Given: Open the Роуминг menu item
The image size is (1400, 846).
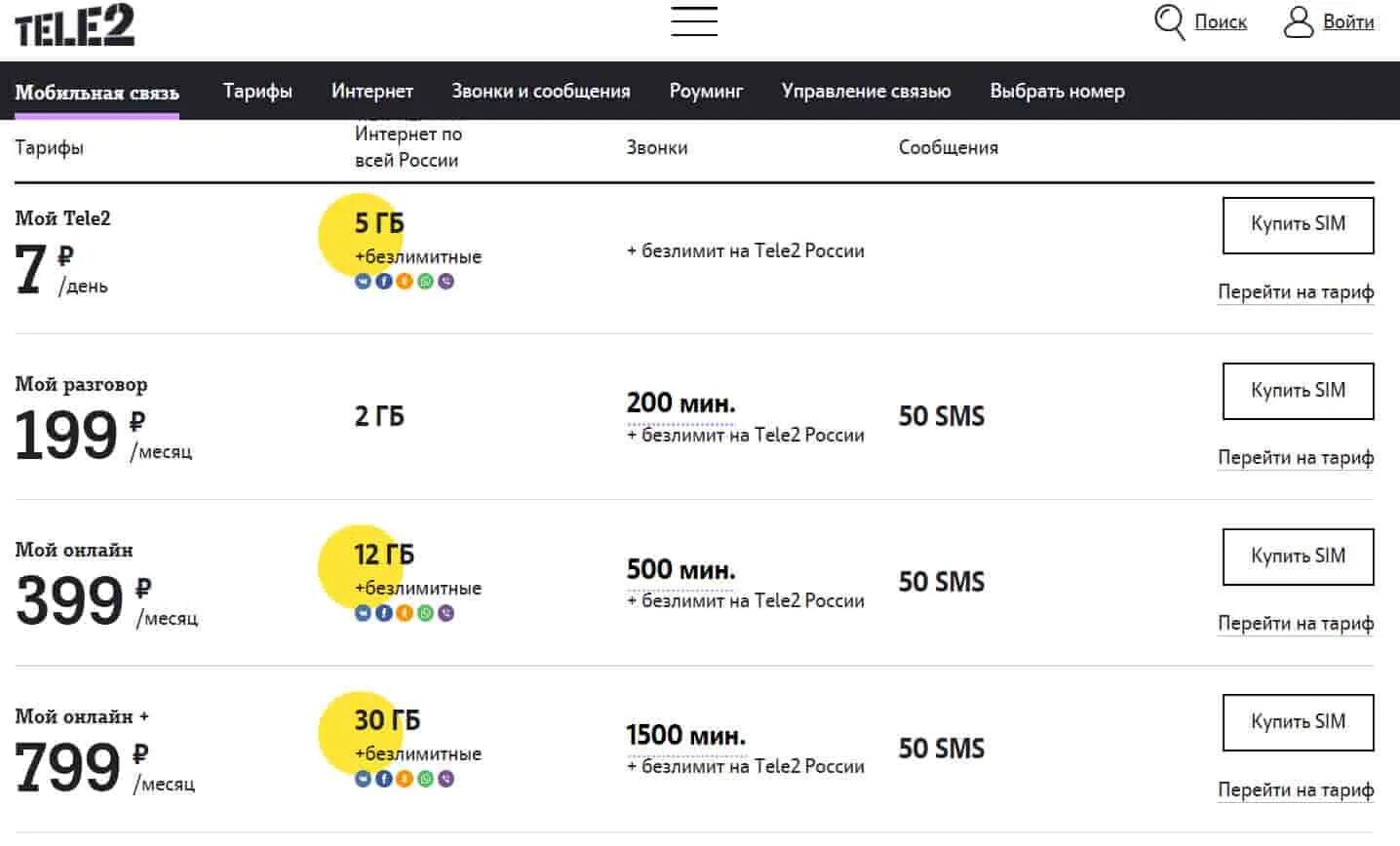Looking at the screenshot, I should tap(706, 91).
